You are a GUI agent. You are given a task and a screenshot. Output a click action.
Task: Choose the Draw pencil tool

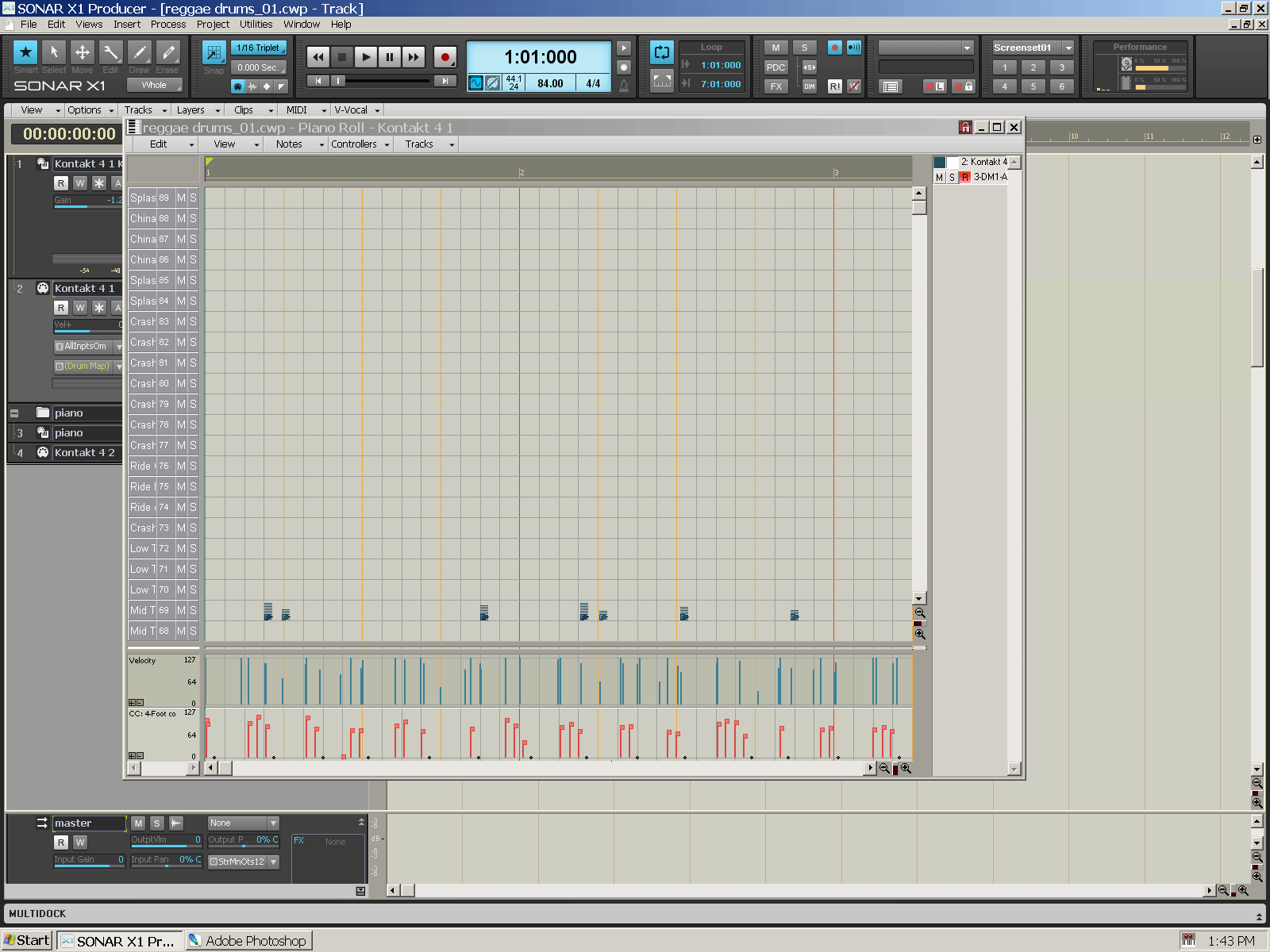[139, 52]
